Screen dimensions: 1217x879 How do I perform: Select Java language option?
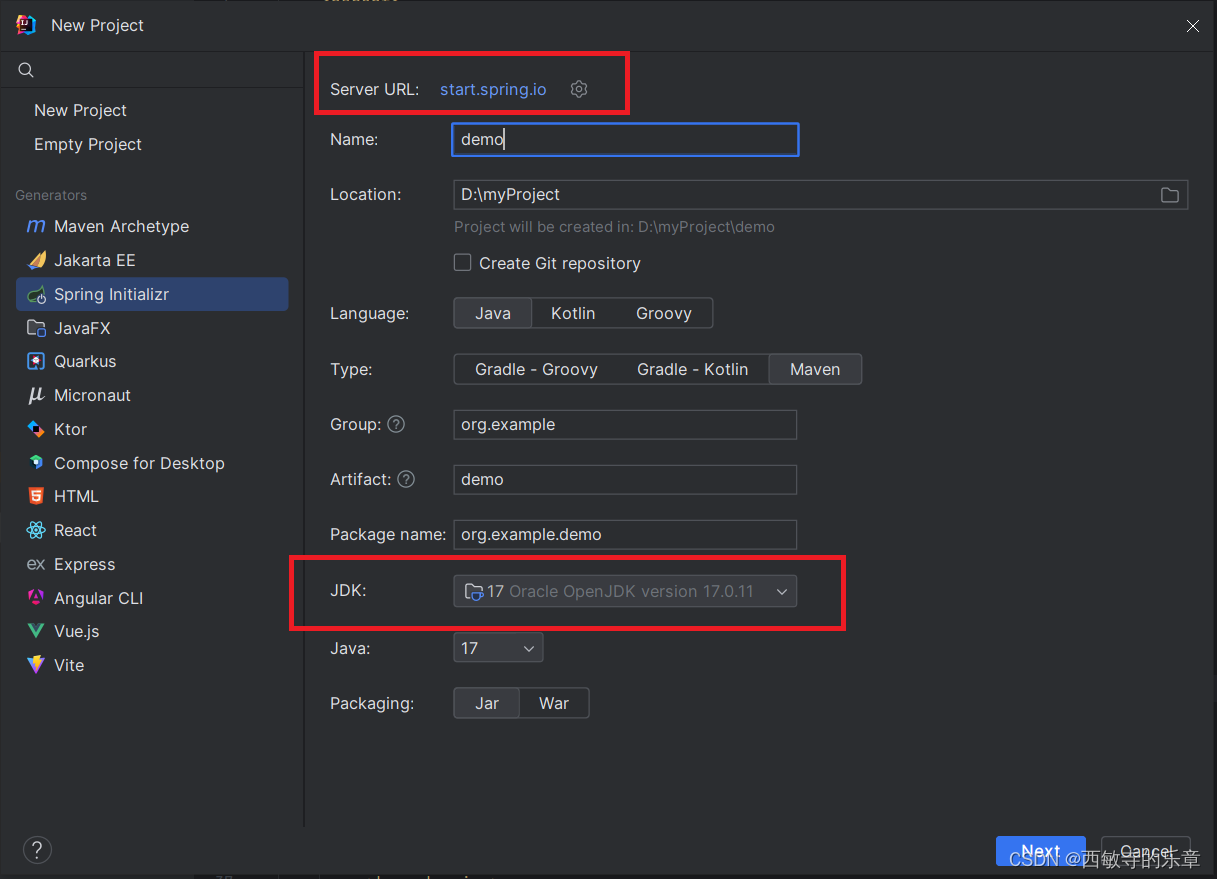493,313
